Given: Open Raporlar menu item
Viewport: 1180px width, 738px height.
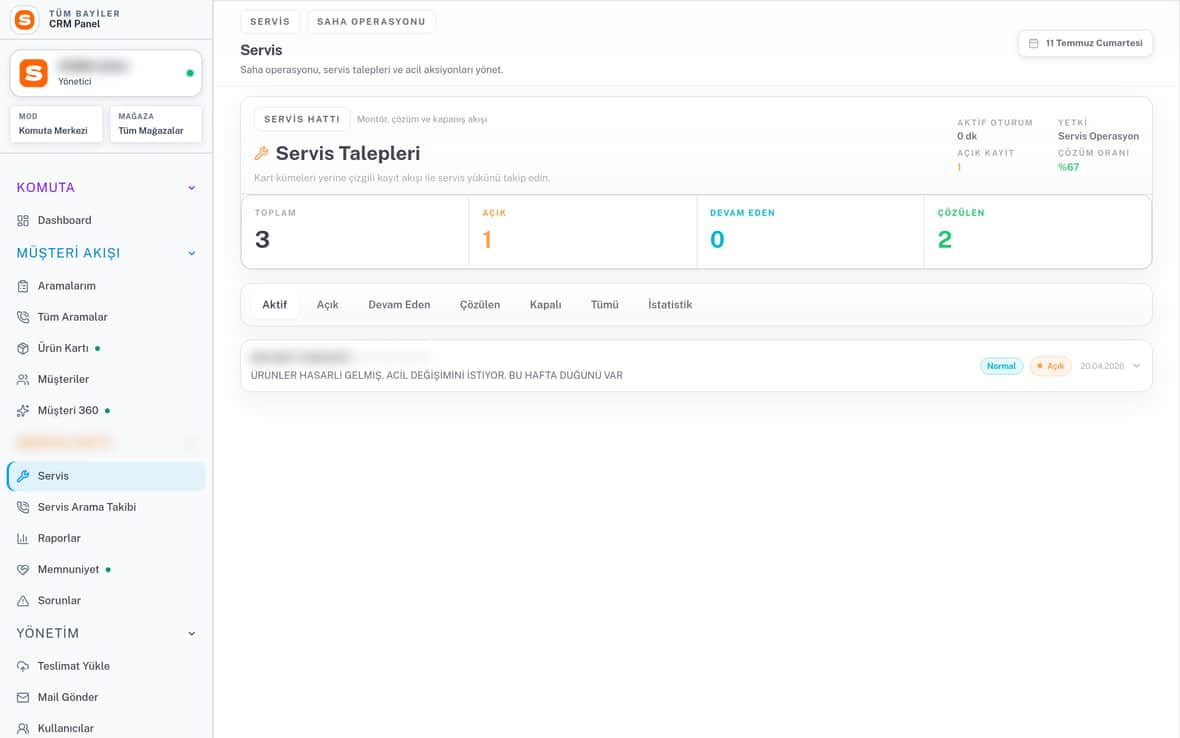Looking at the screenshot, I should pyautogui.click(x=105, y=539).
